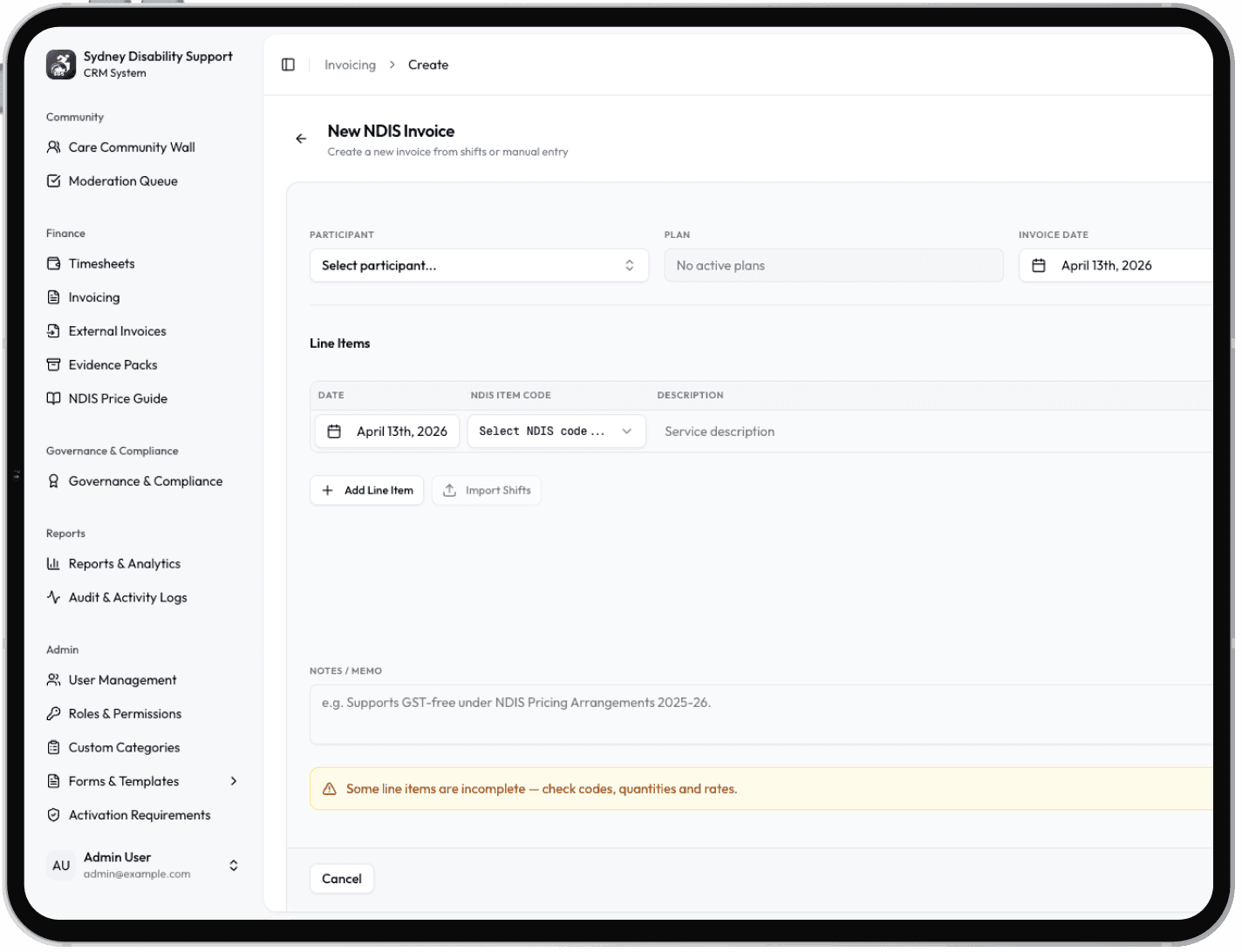Click the Reports & Analytics chart icon
1242x952 pixels.
54,564
